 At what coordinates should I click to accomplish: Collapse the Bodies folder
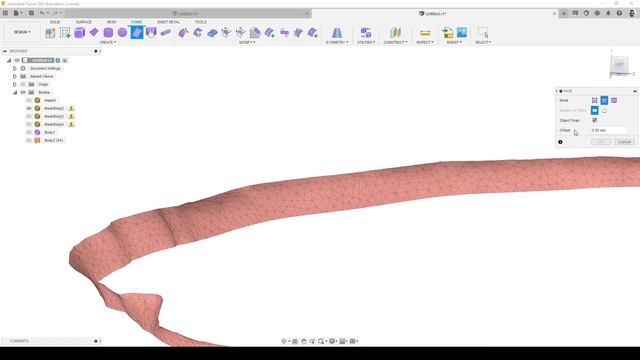(15, 92)
